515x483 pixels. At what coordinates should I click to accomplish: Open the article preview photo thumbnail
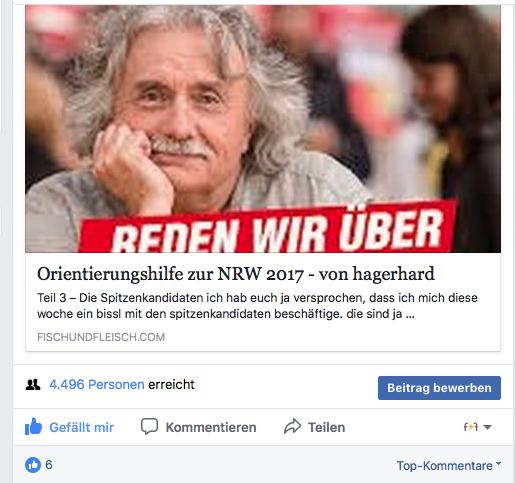263,129
